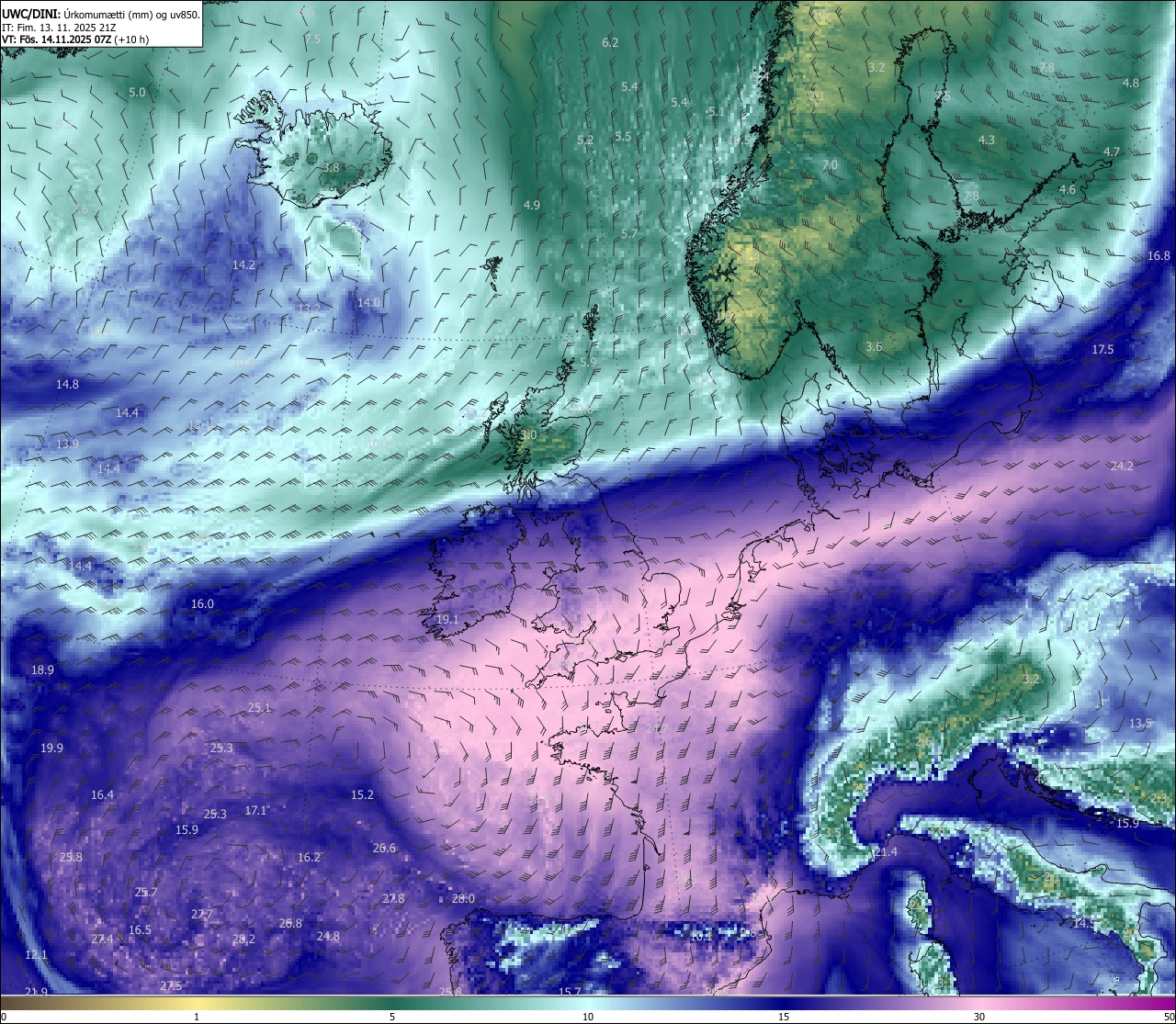This screenshot has width=1176, height=1024.
Task: Click the '17.1' value in the Atlantic
Action: coord(255,811)
